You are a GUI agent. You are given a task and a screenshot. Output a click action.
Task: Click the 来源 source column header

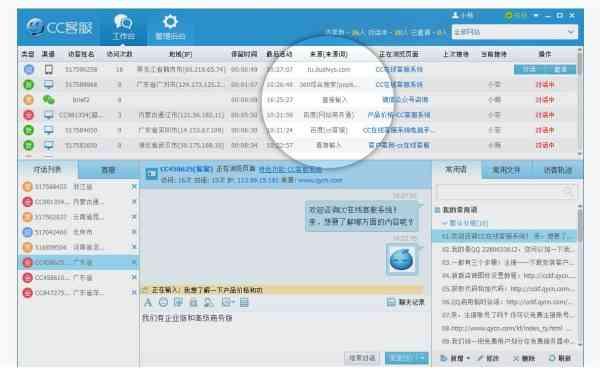coord(329,54)
